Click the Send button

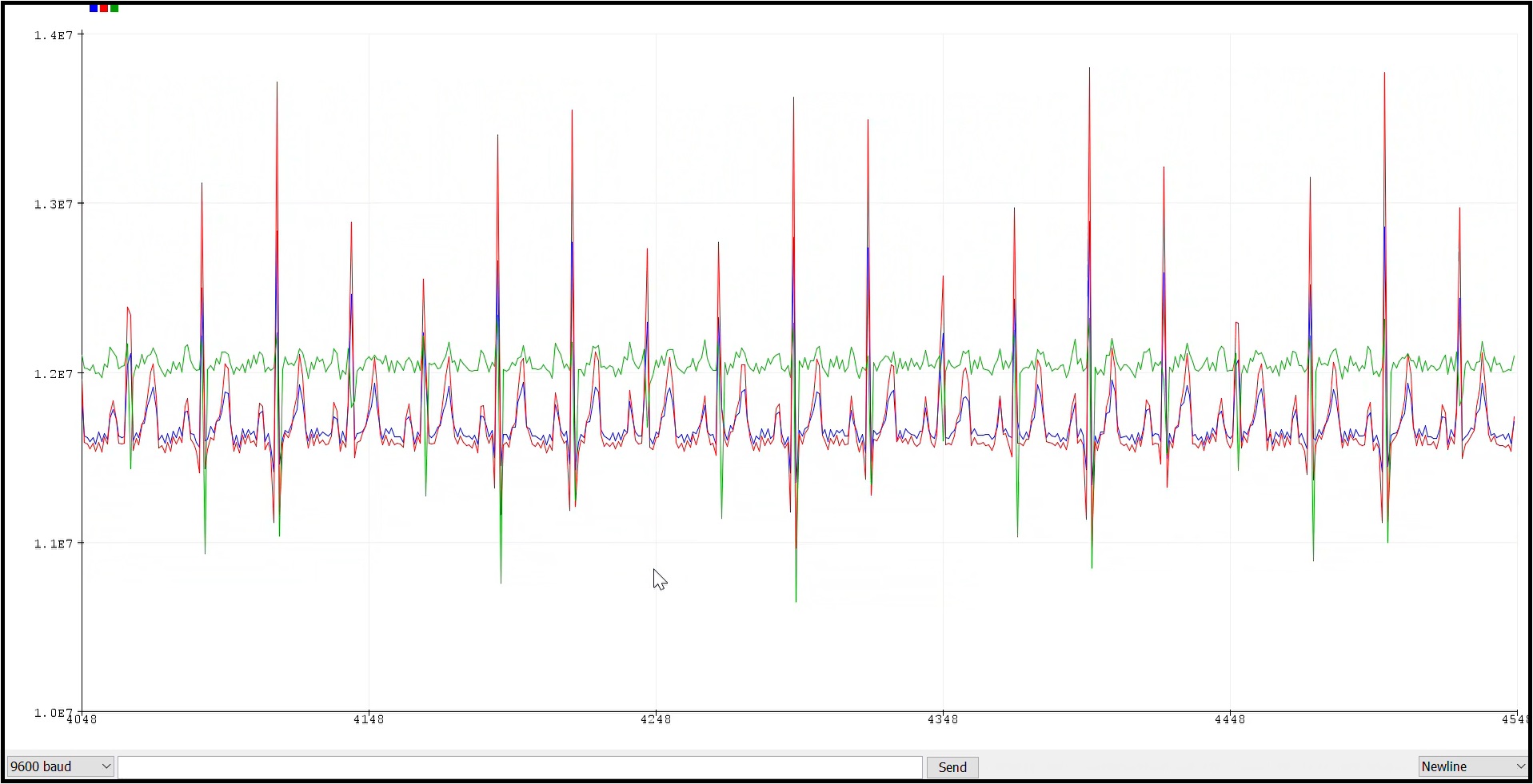[x=952, y=767]
